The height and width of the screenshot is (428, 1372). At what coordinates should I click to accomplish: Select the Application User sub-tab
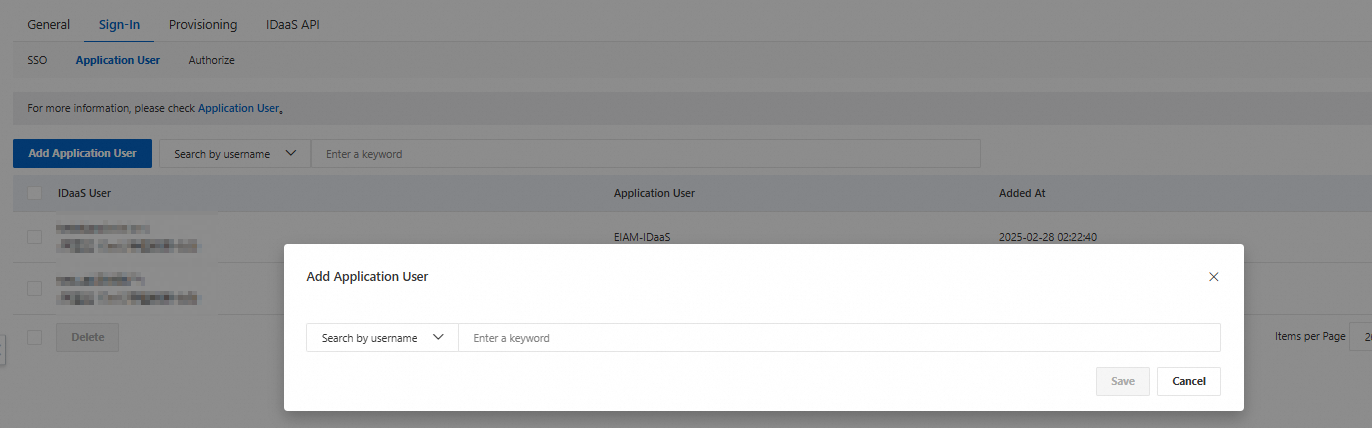pyautogui.click(x=118, y=60)
